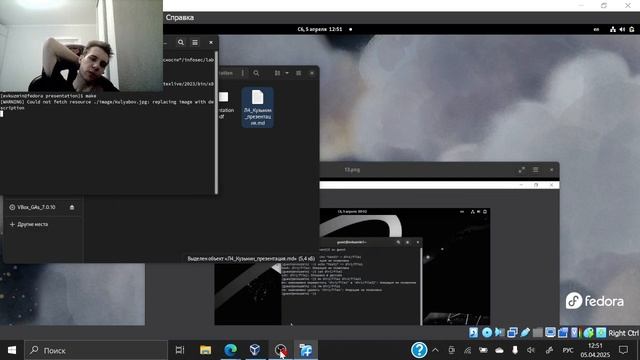Open the Windows Start menu

pyautogui.click(x=12, y=350)
